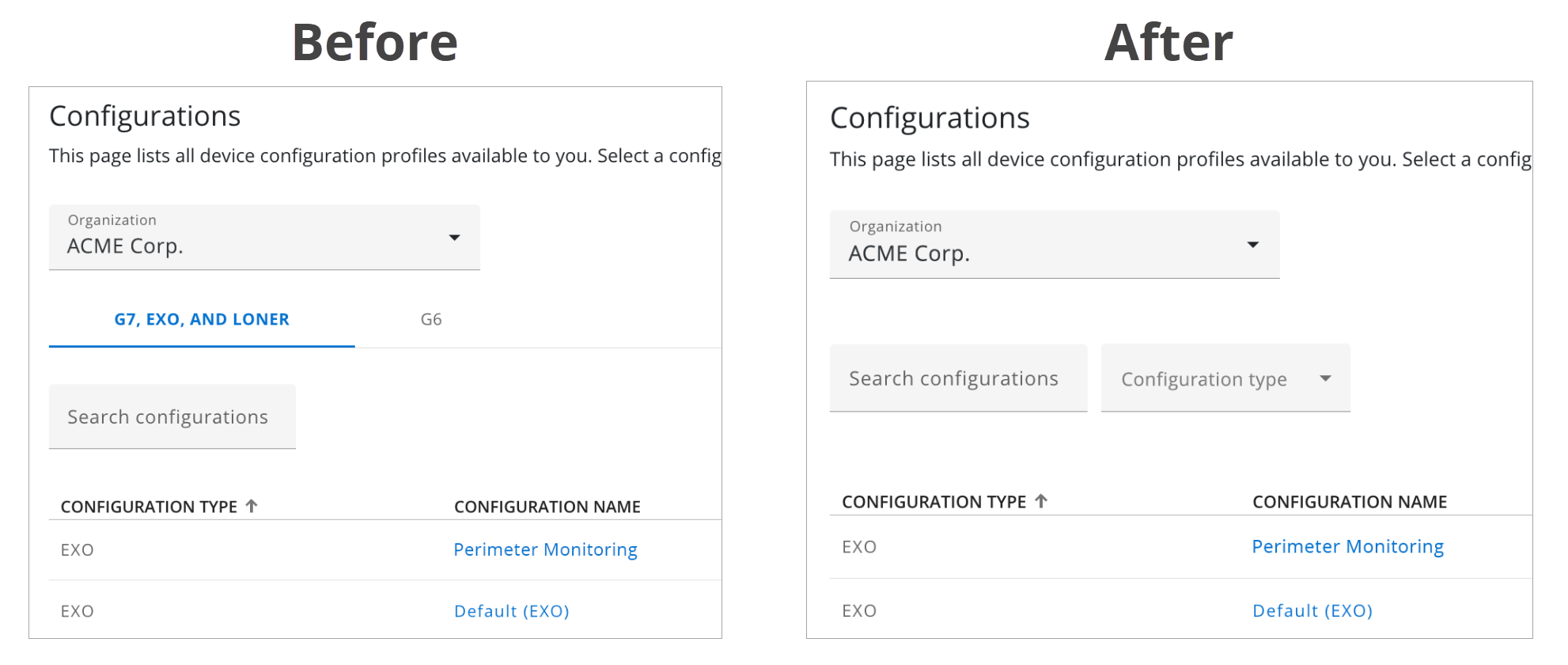Click the Configuration type dropdown caret icon

pyautogui.click(x=1325, y=378)
